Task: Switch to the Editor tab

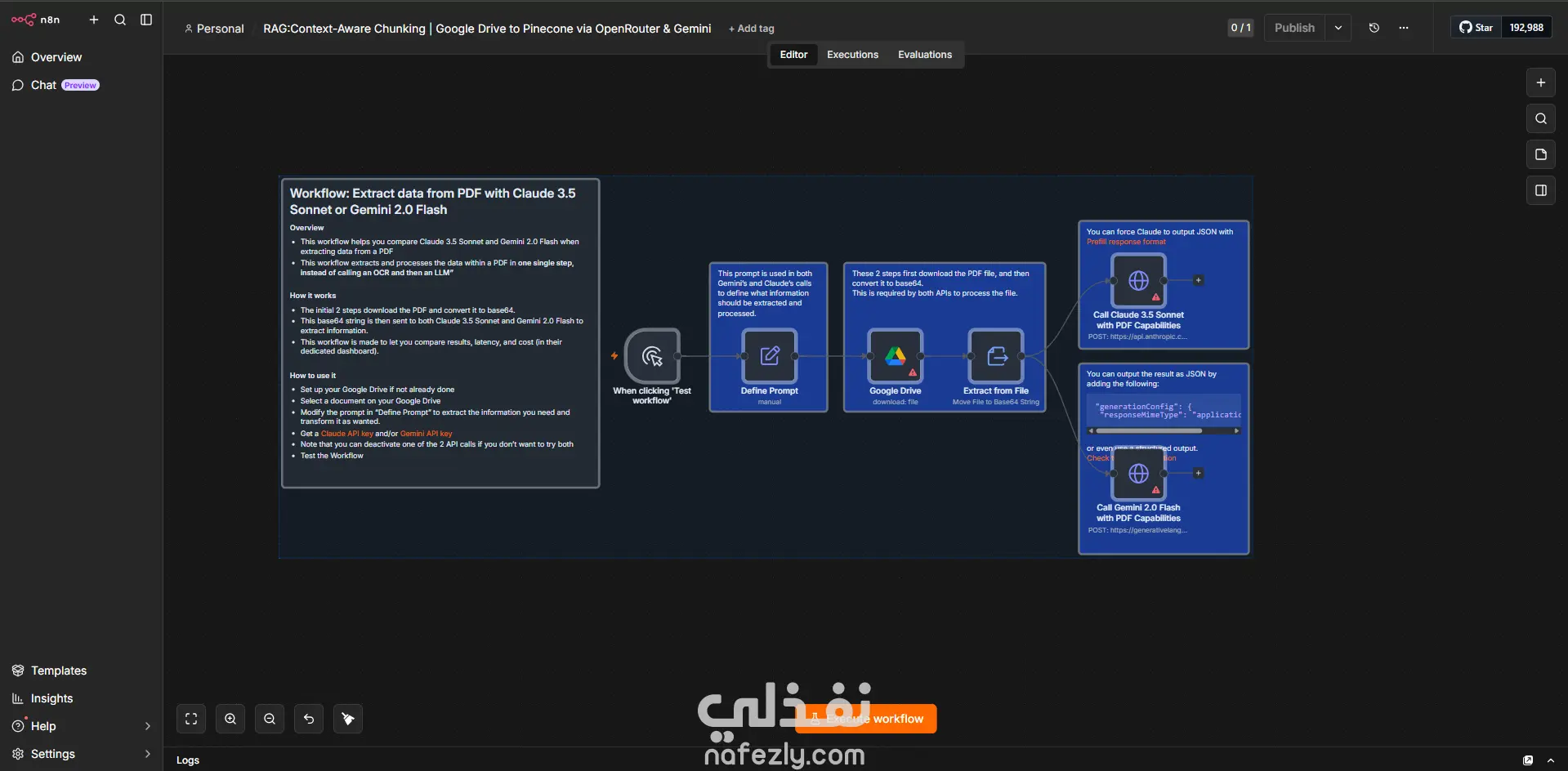Action: 793,55
